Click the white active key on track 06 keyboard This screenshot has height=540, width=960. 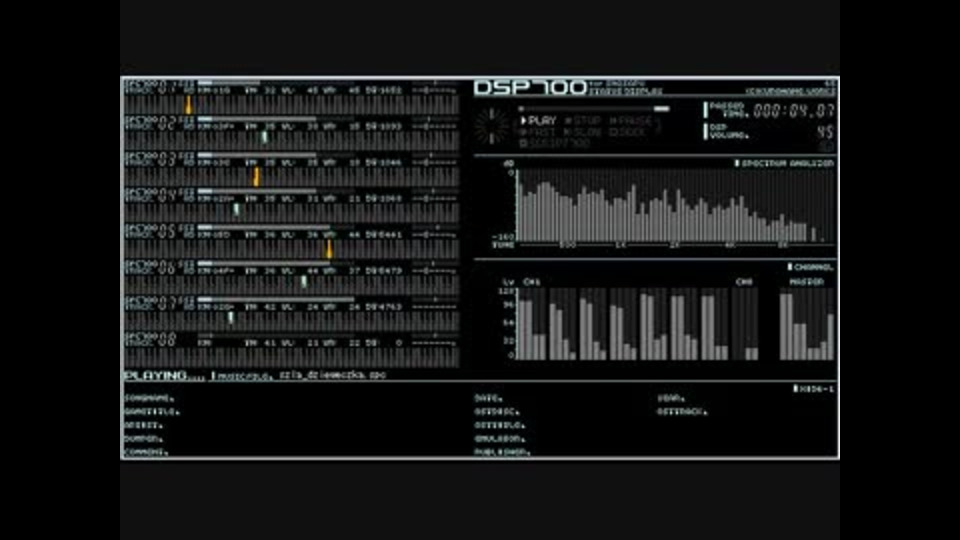304,282
